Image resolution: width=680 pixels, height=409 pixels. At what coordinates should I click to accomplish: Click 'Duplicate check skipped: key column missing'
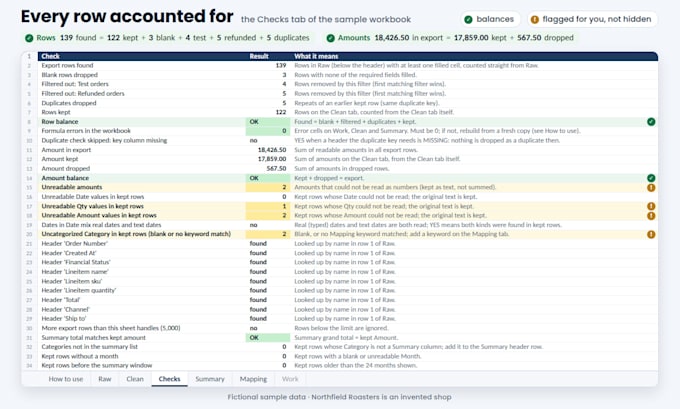pos(142,141)
